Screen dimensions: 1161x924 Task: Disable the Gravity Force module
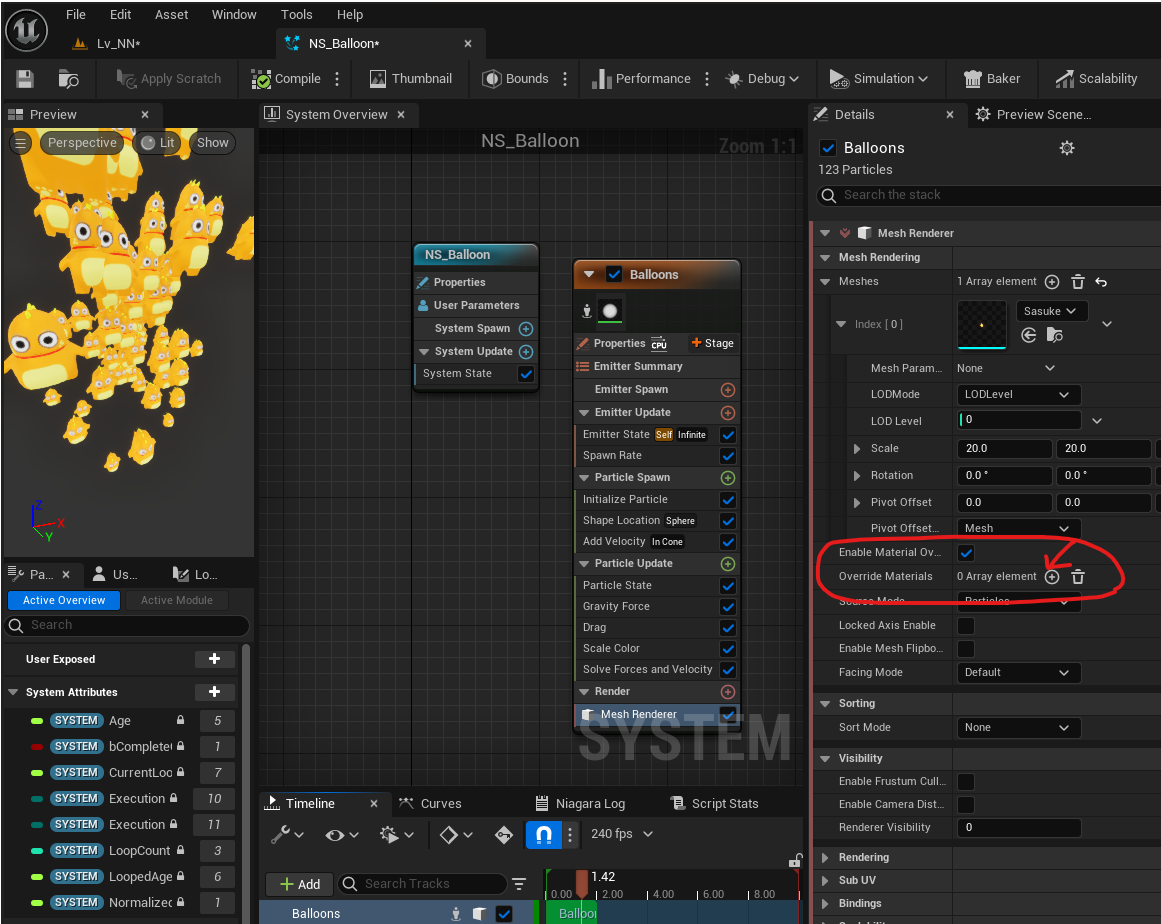[x=728, y=607]
